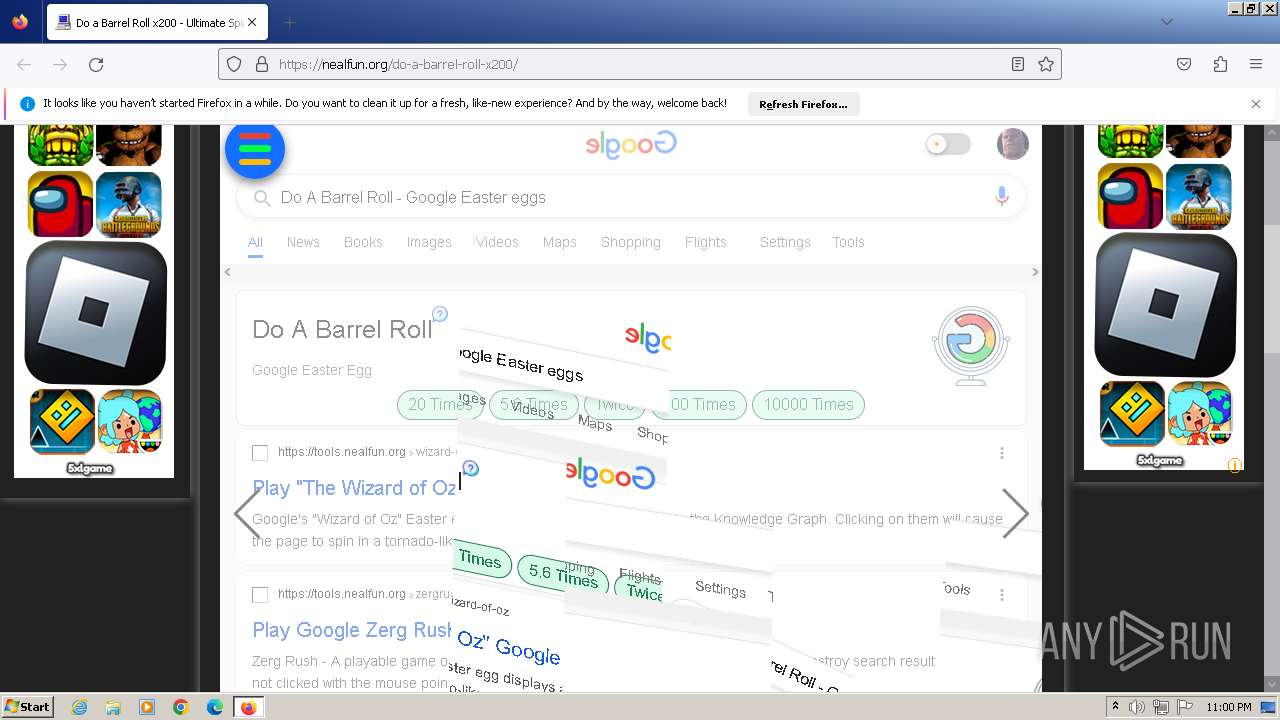This screenshot has width=1280, height=720.
Task: Toggle the dark mode switch
Action: (x=947, y=144)
